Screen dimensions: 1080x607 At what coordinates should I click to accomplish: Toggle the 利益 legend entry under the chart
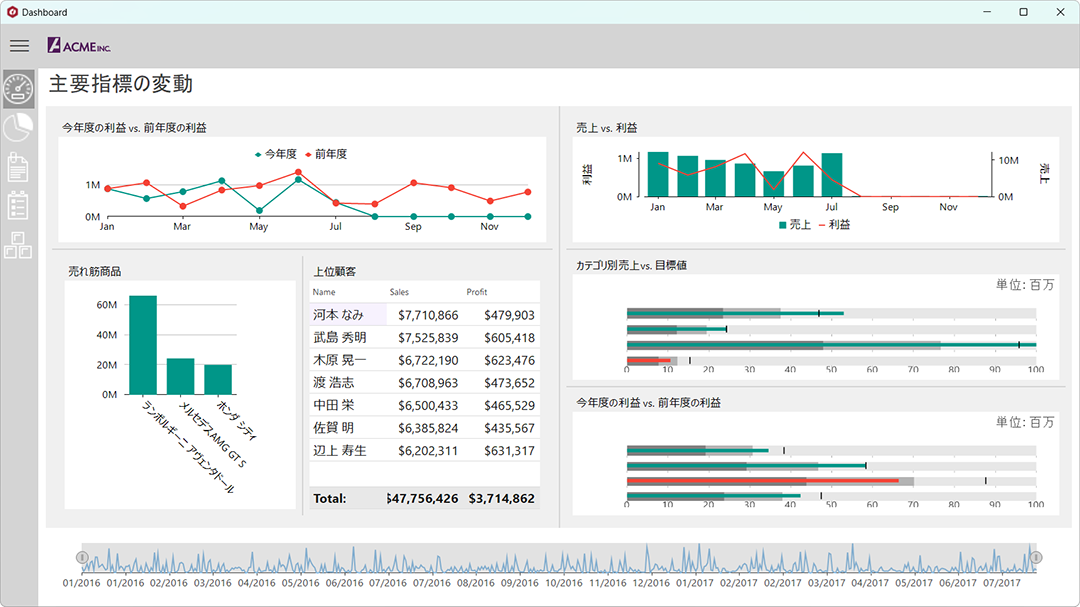click(x=834, y=225)
